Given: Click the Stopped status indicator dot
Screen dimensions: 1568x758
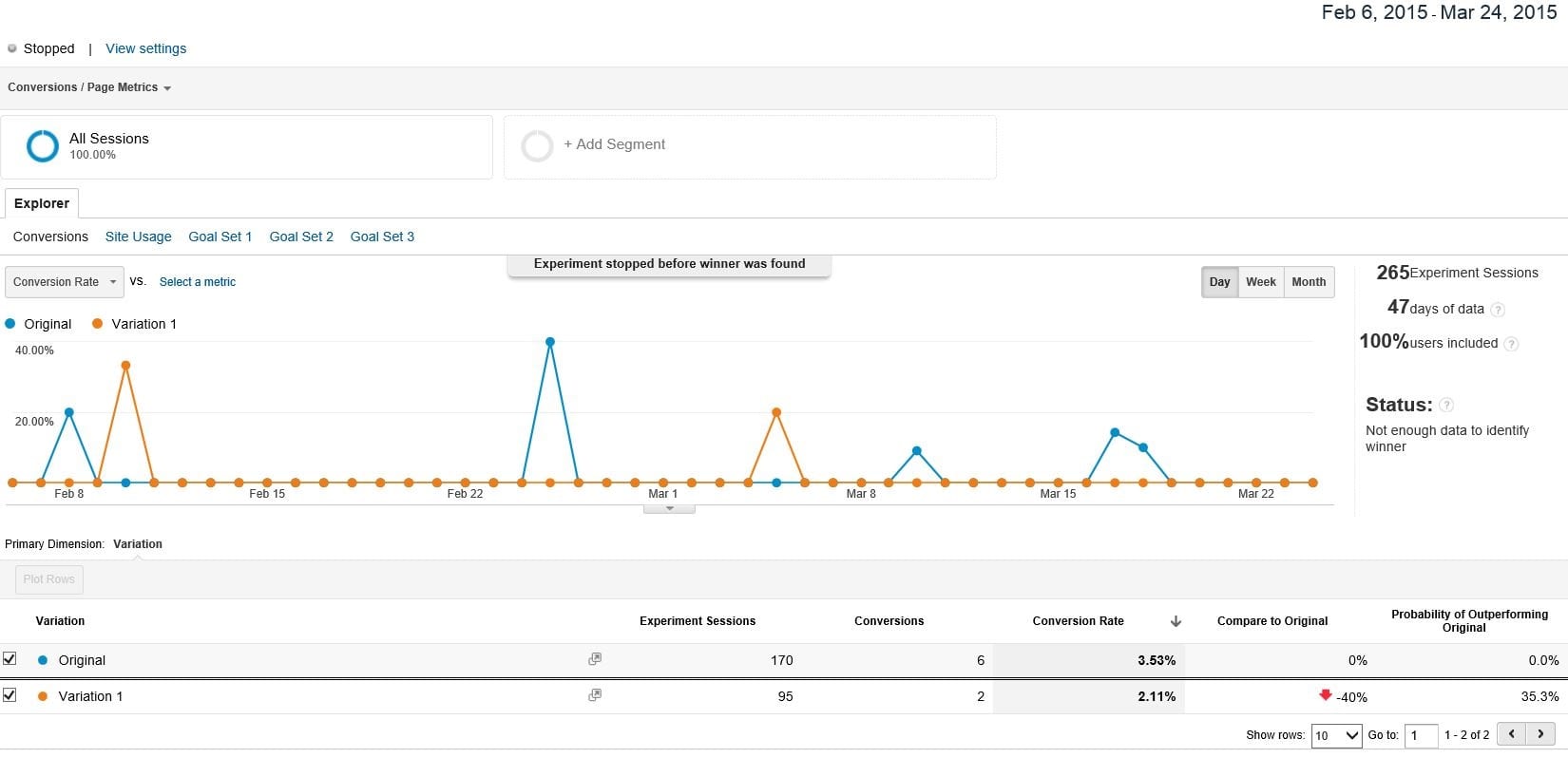Looking at the screenshot, I should point(12,48).
